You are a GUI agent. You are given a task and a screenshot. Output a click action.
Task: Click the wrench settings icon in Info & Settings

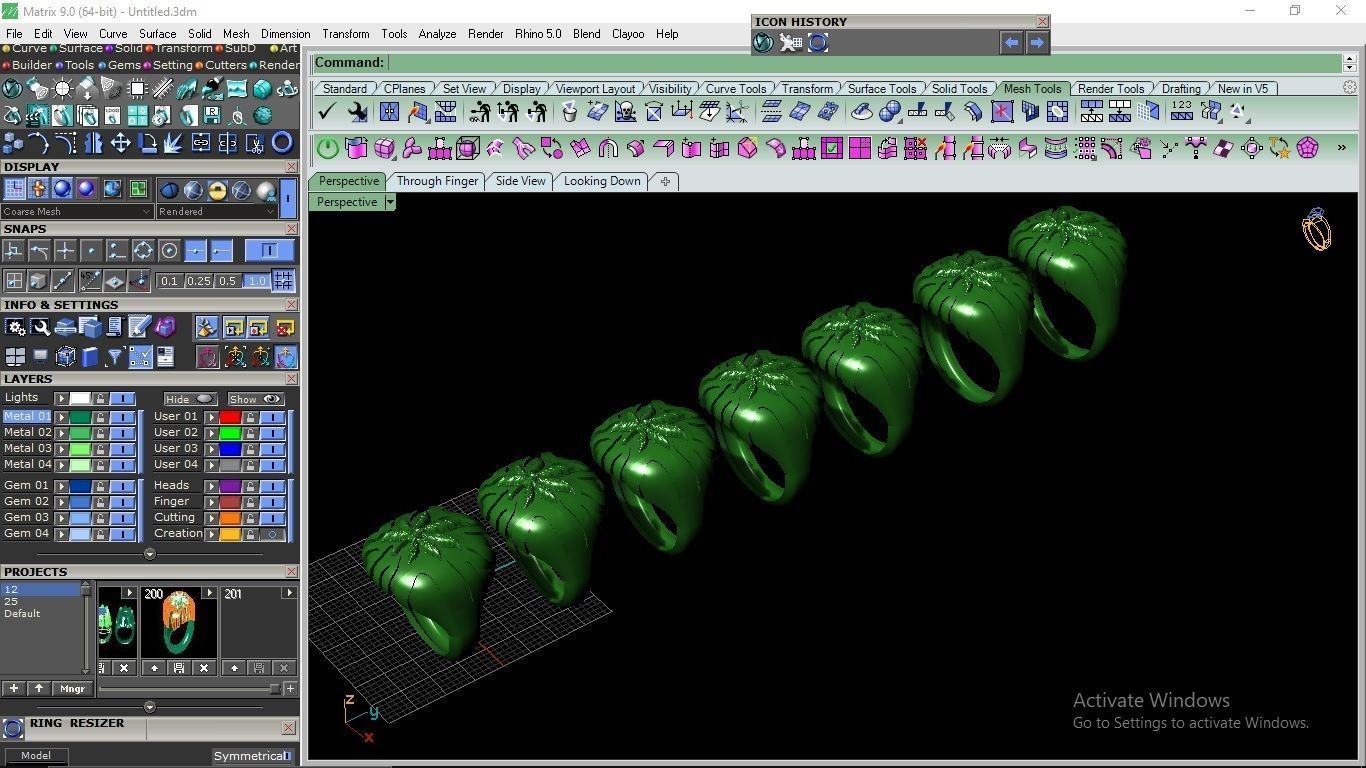(x=40, y=326)
